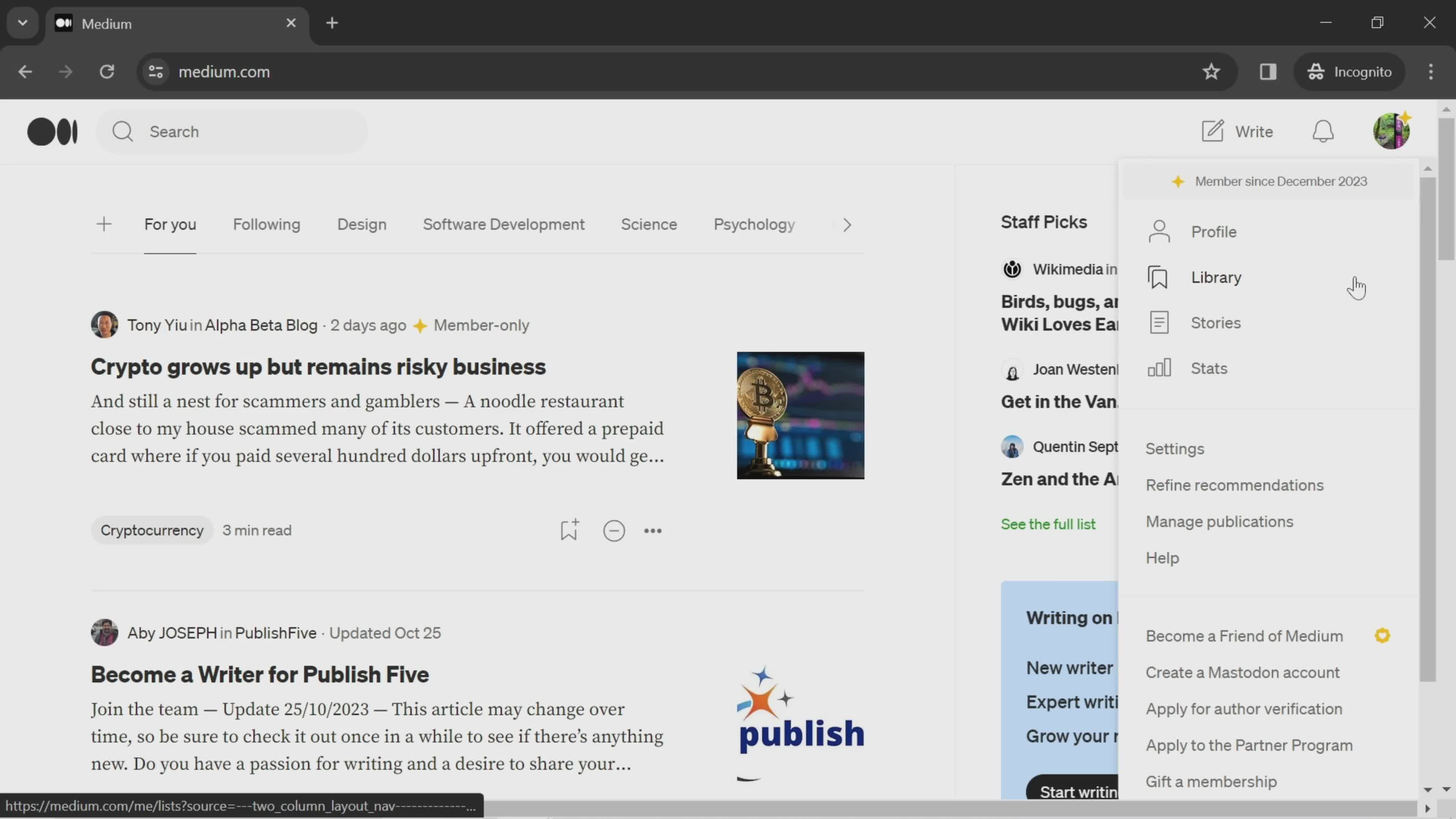
Task: Open a new browser tab
Action: pos(333,23)
